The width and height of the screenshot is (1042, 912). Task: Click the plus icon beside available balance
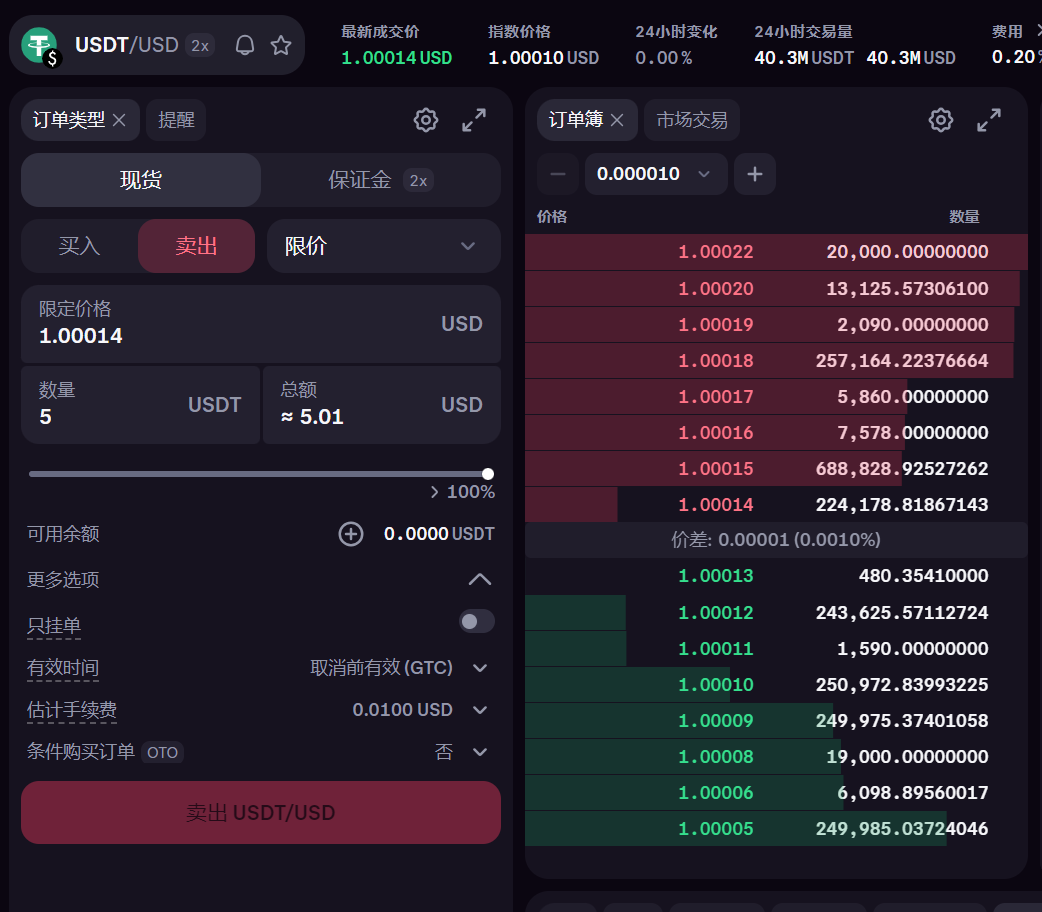(x=351, y=534)
